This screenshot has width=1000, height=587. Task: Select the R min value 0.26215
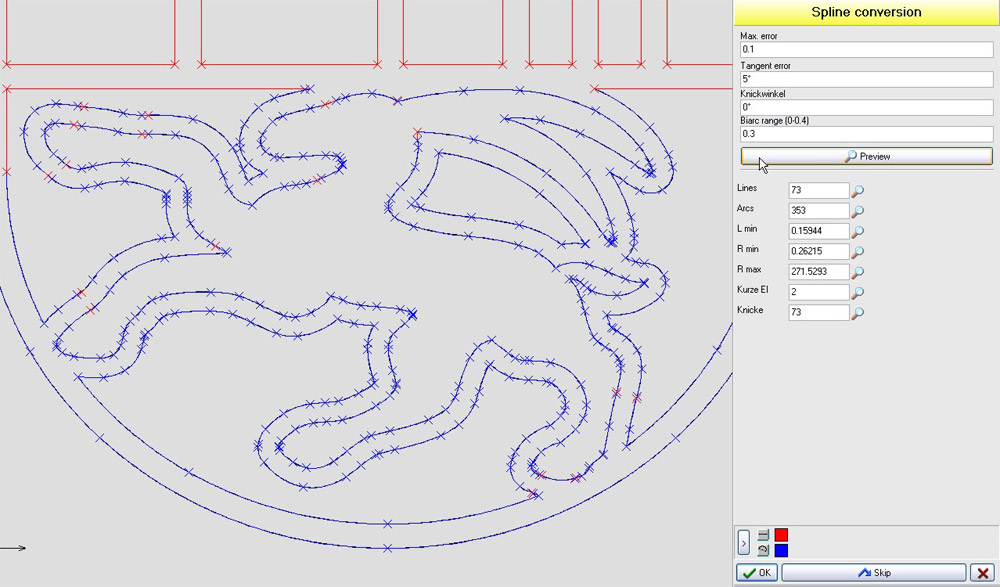819,251
